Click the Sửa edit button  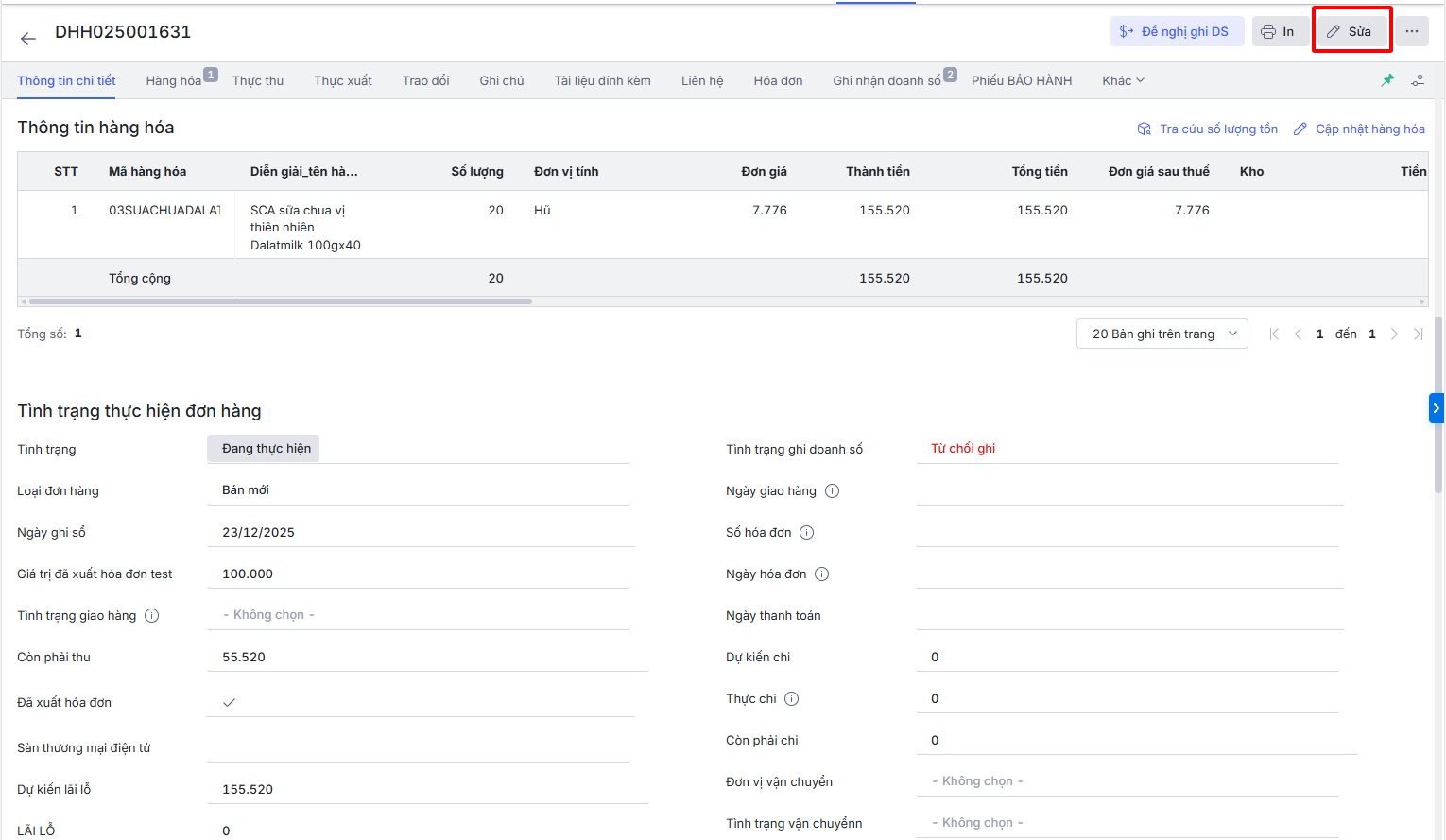(1351, 31)
